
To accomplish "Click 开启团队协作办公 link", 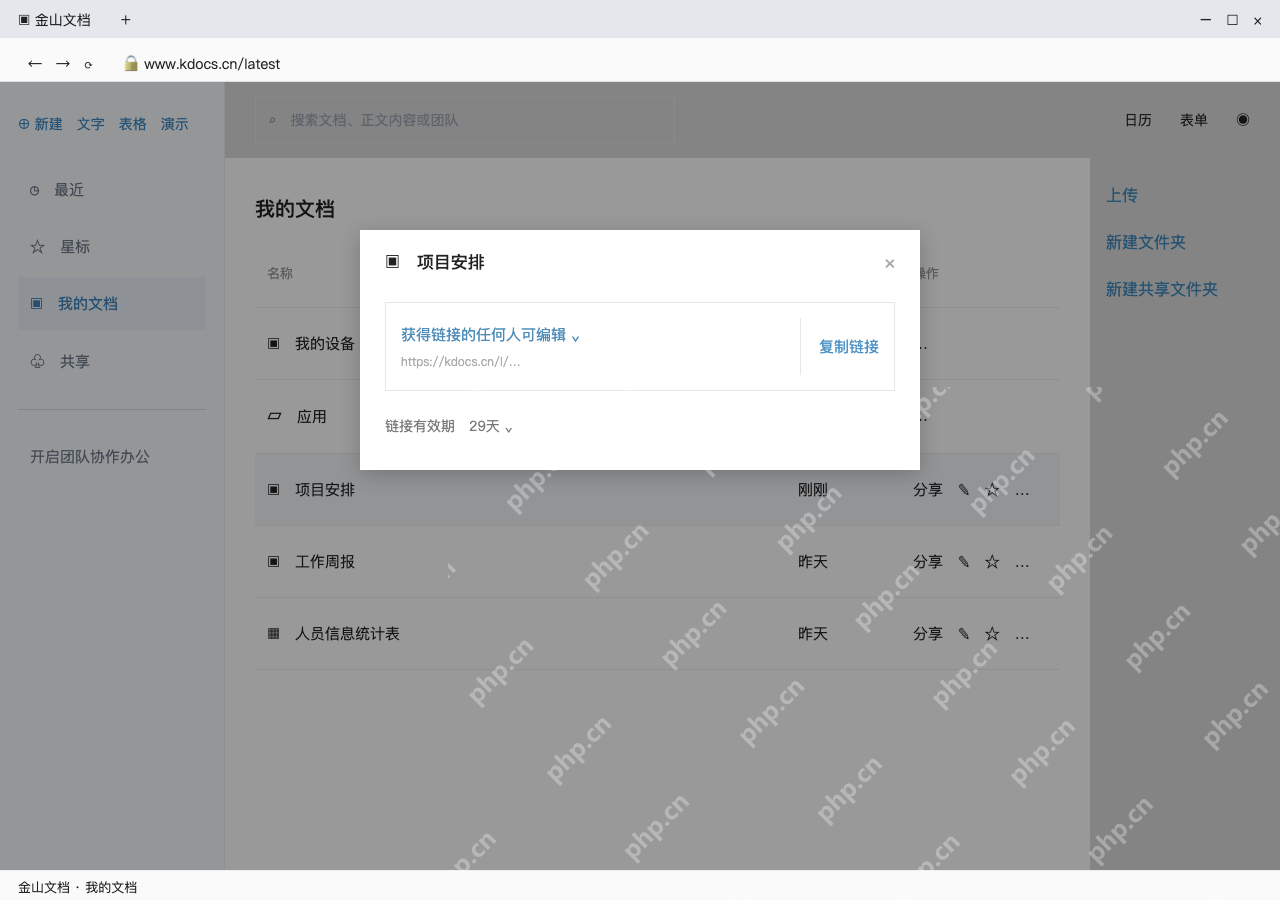I will (x=90, y=457).
